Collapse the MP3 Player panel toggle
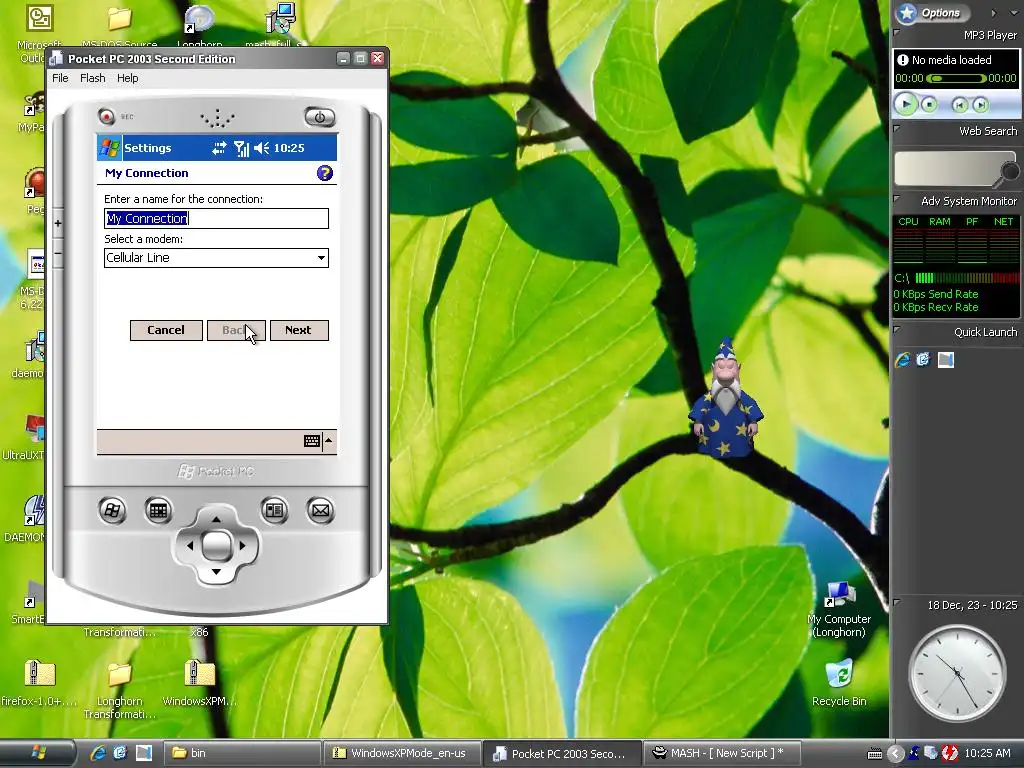 (x=897, y=32)
